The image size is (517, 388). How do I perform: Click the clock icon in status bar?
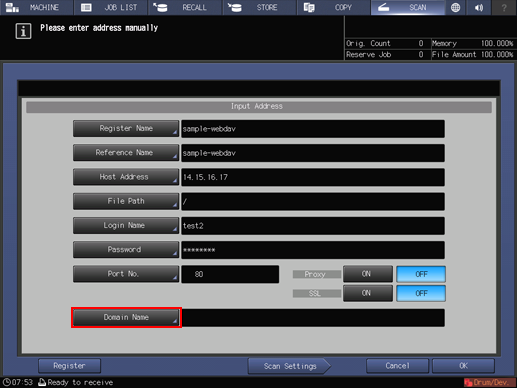coord(6,382)
